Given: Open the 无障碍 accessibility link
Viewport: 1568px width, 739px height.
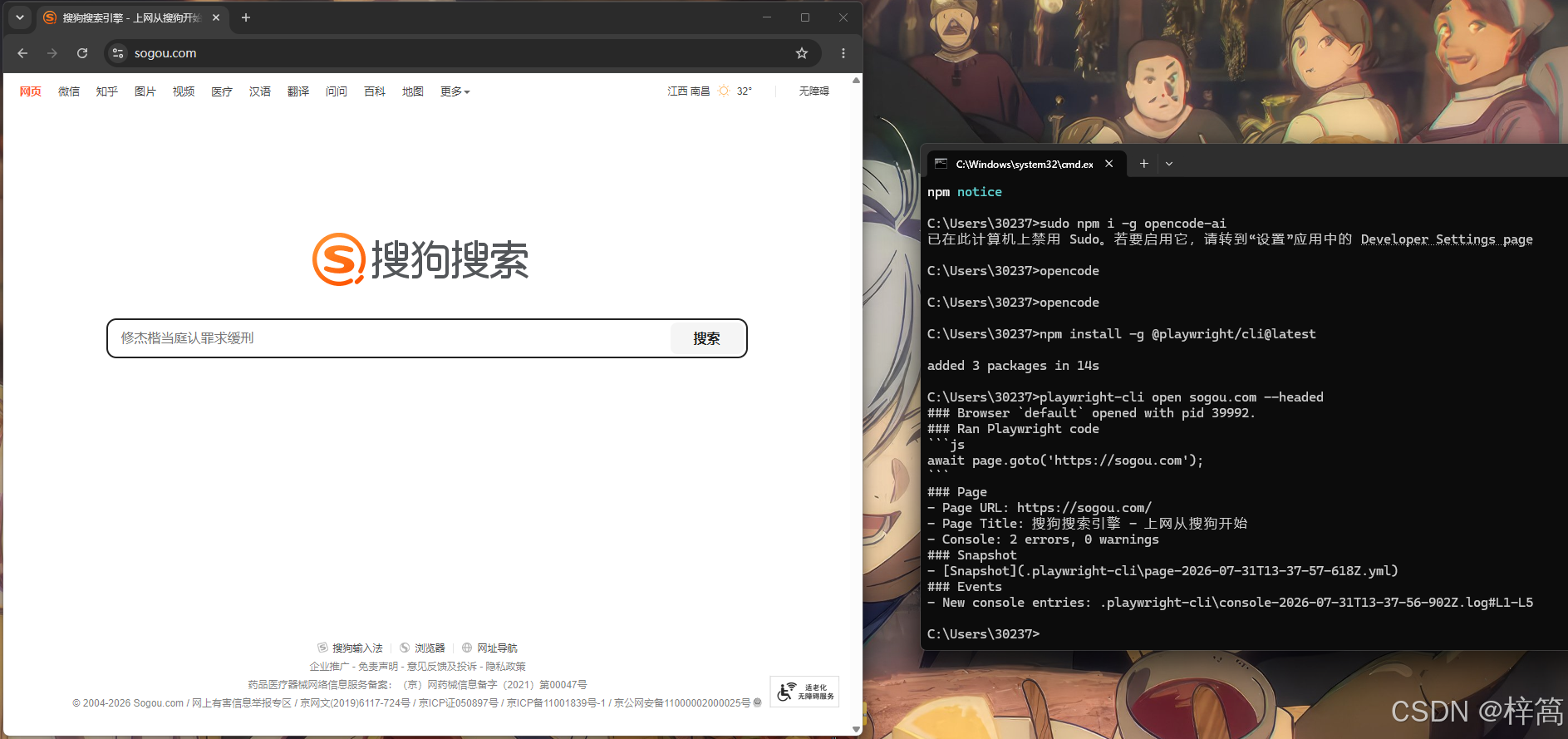Looking at the screenshot, I should coord(814,91).
